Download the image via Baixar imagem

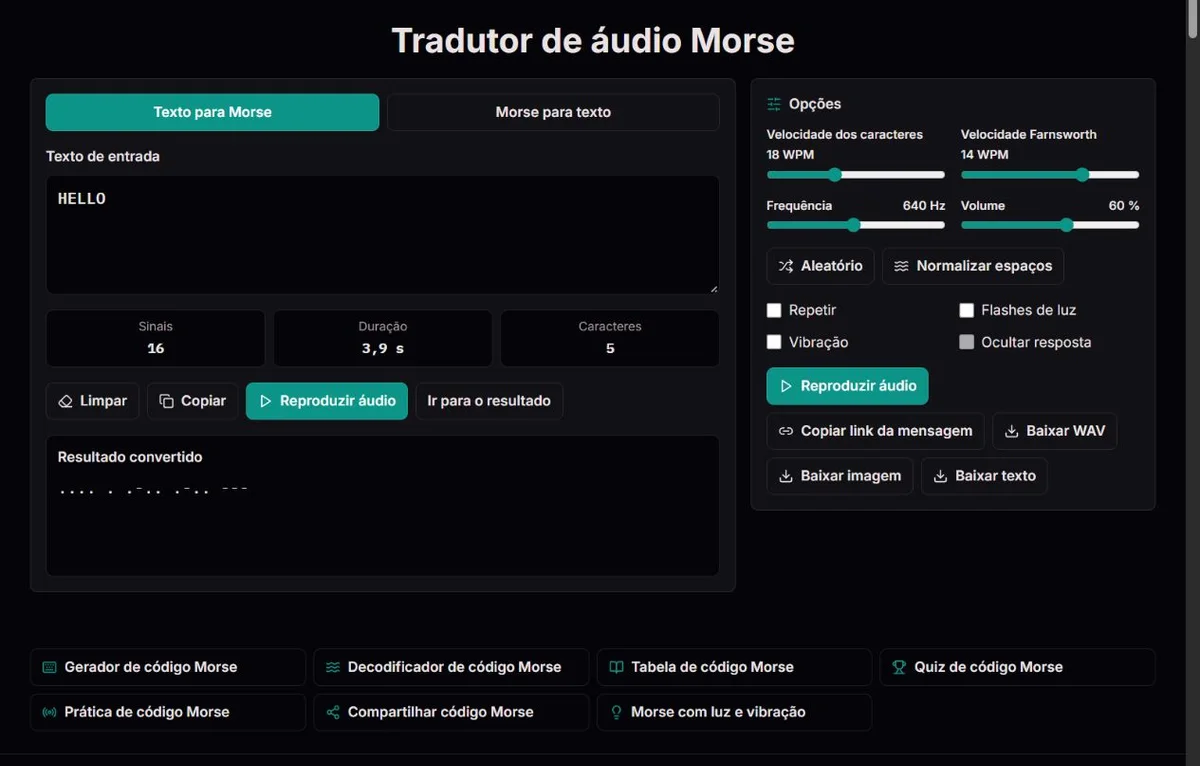click(x=840, y=476)
